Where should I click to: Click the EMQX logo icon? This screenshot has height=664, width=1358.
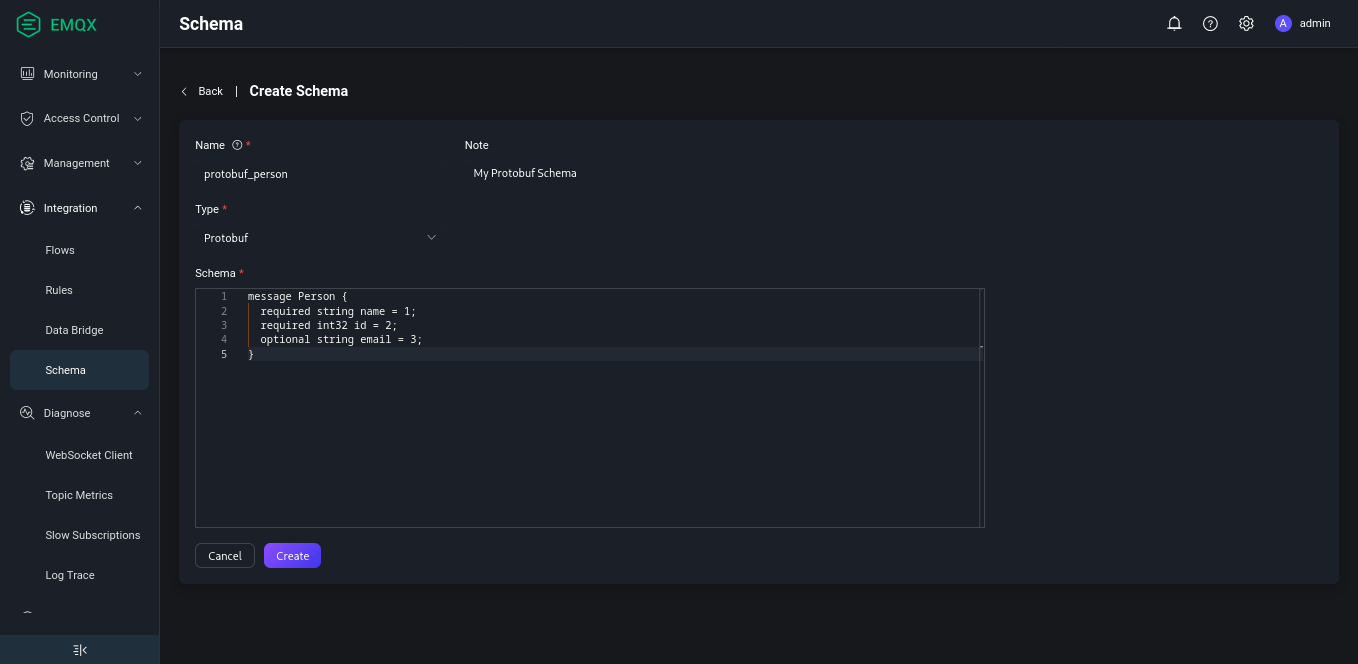click(29, 25)
